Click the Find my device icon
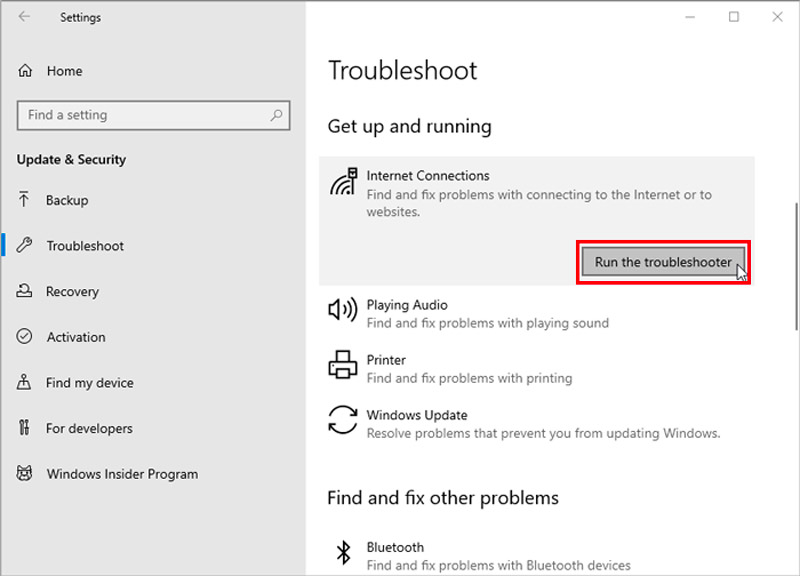Viewport: 800px width, 576px height. tap(25, 383)
